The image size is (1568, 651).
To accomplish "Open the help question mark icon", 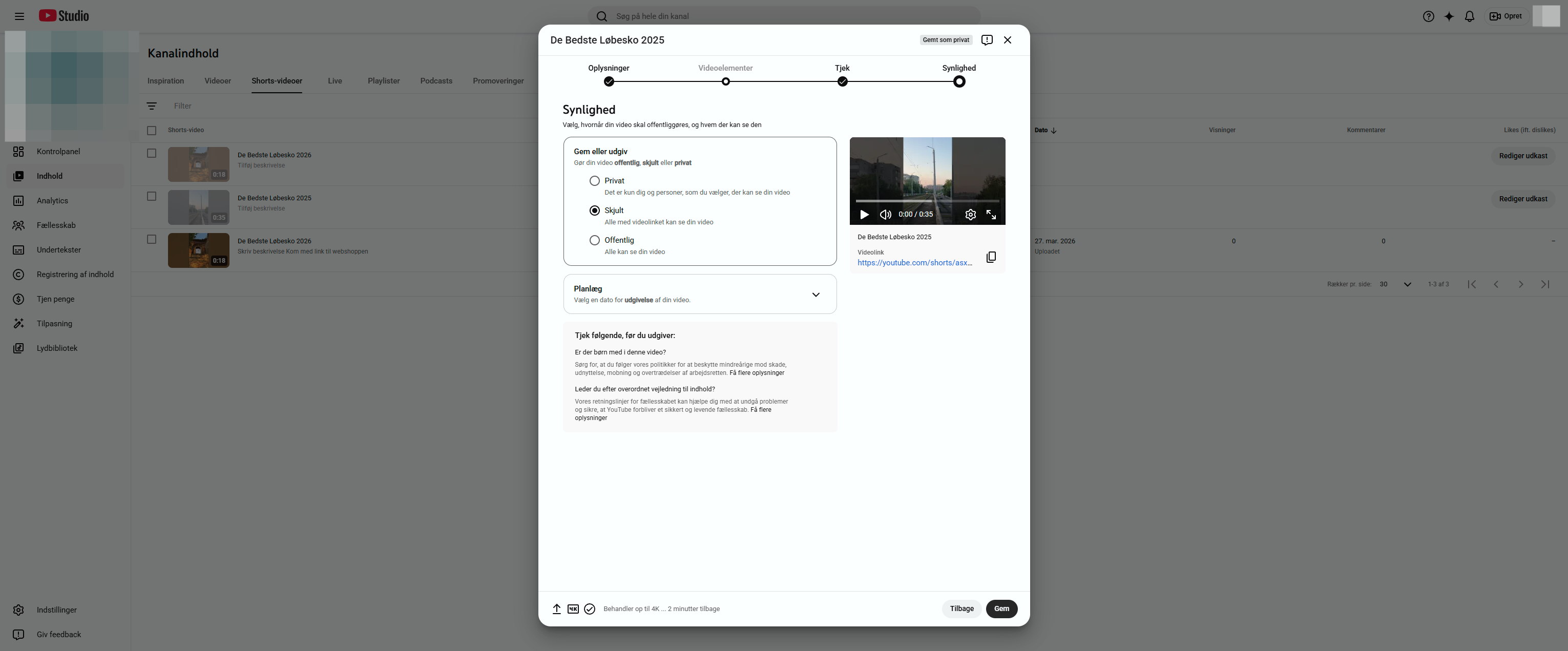I will (1428, 16).
